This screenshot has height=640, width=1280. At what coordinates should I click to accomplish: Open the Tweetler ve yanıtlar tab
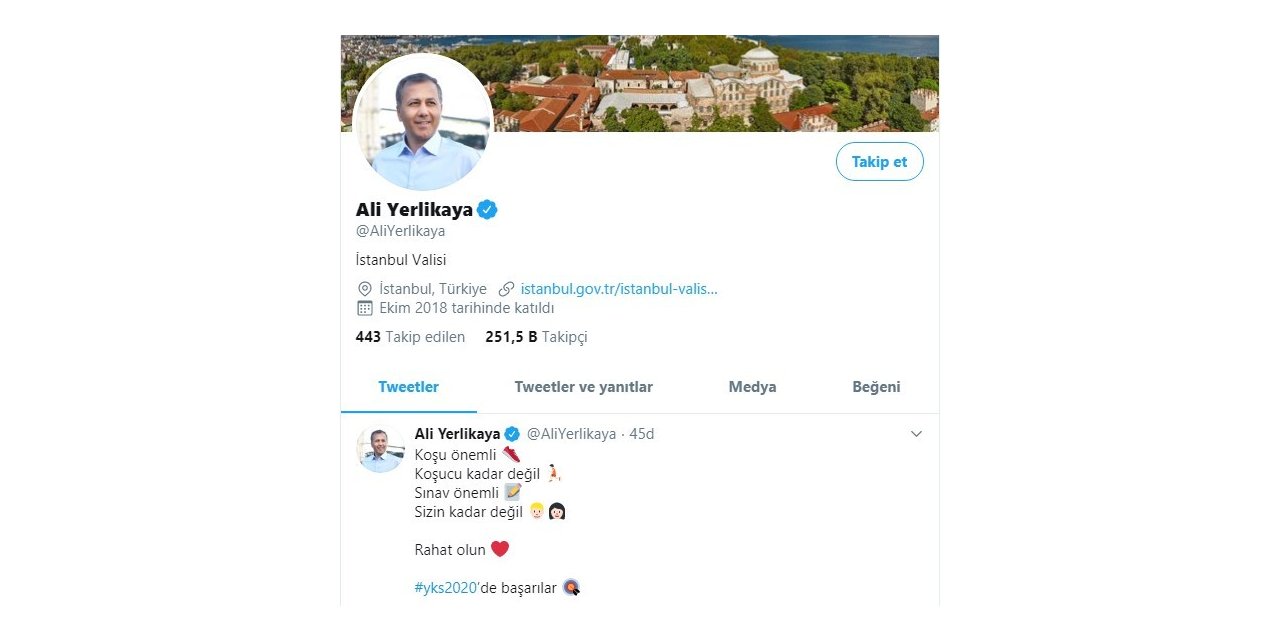583,387
